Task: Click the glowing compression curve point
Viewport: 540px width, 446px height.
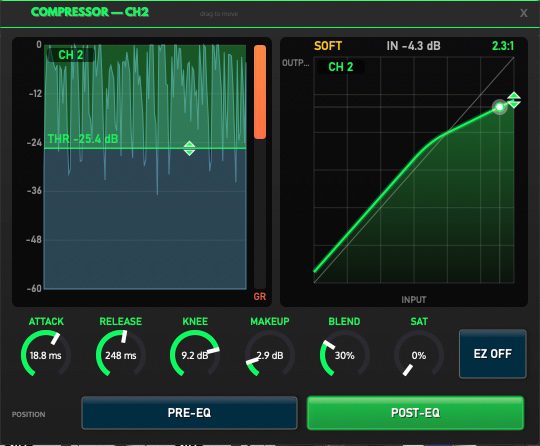Action: pyautogui.click(x=499, y=107)
